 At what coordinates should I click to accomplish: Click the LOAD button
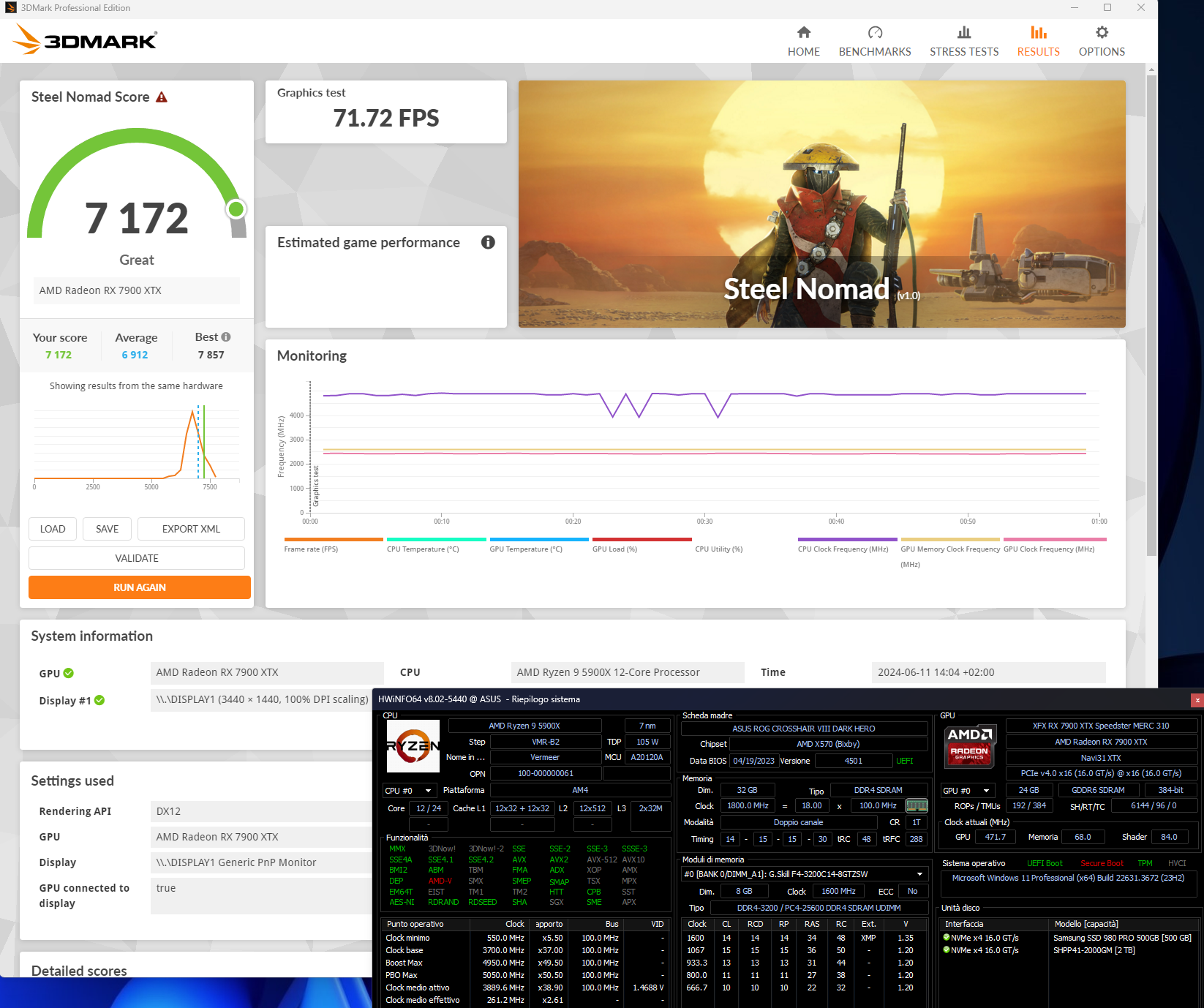coord(53,529)
